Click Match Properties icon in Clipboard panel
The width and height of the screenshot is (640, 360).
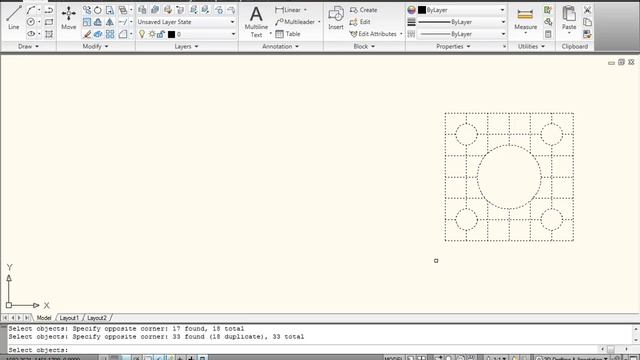pyautogui.click(x=587, y=34)
